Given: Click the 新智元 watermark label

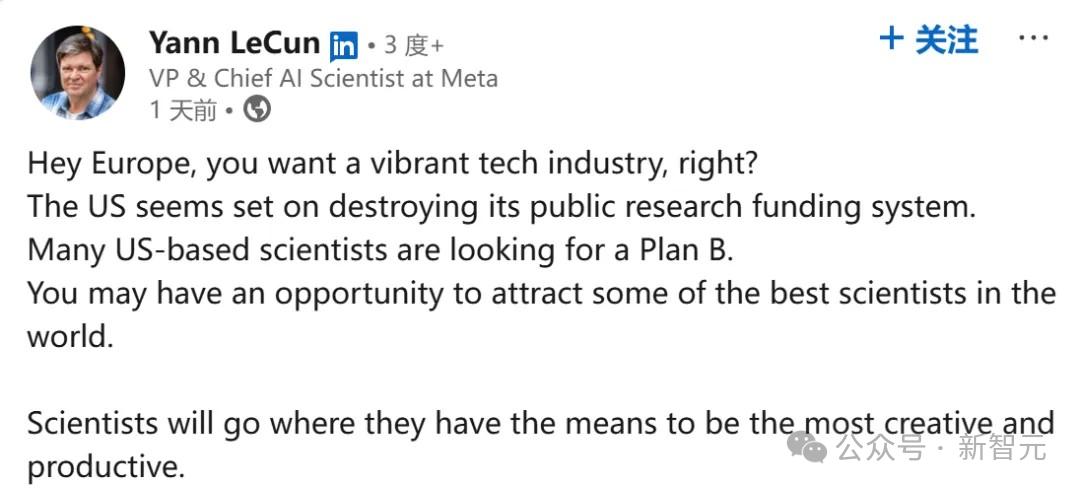Looking at the screenshot, I should click(1002, 447).
